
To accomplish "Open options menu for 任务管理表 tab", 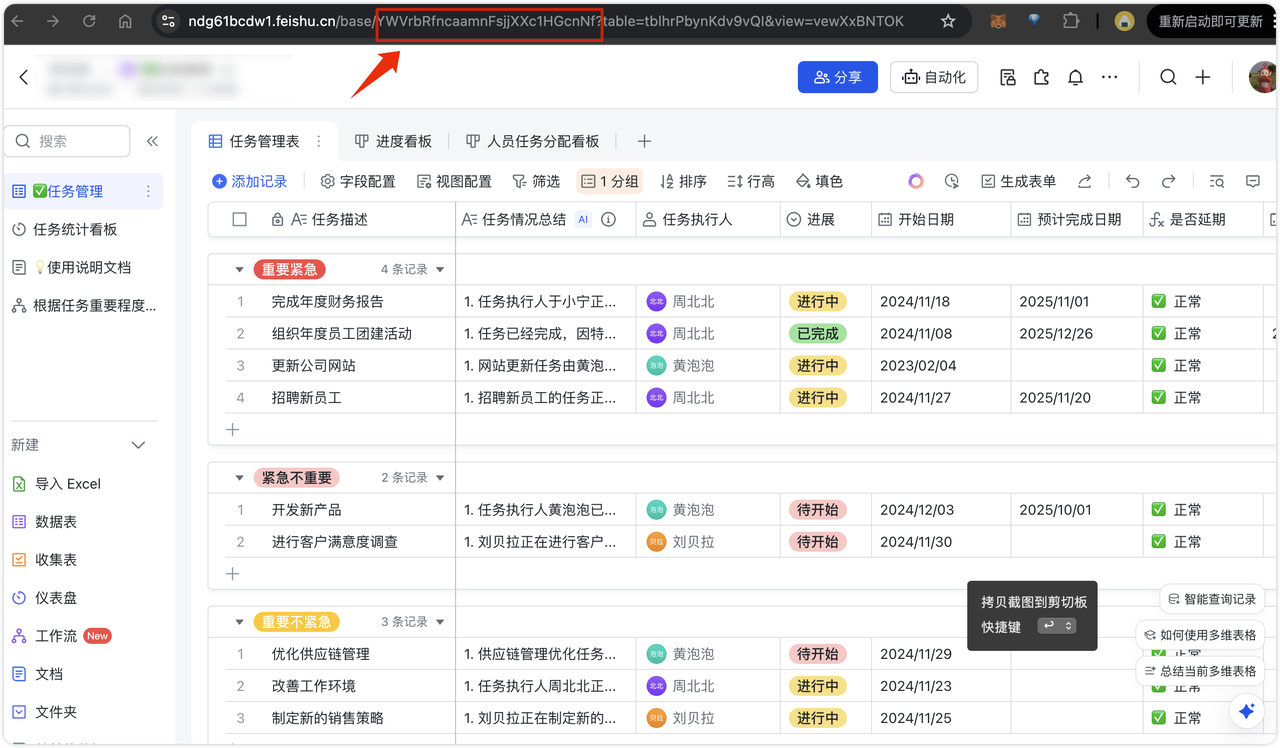I will point(319,141).
